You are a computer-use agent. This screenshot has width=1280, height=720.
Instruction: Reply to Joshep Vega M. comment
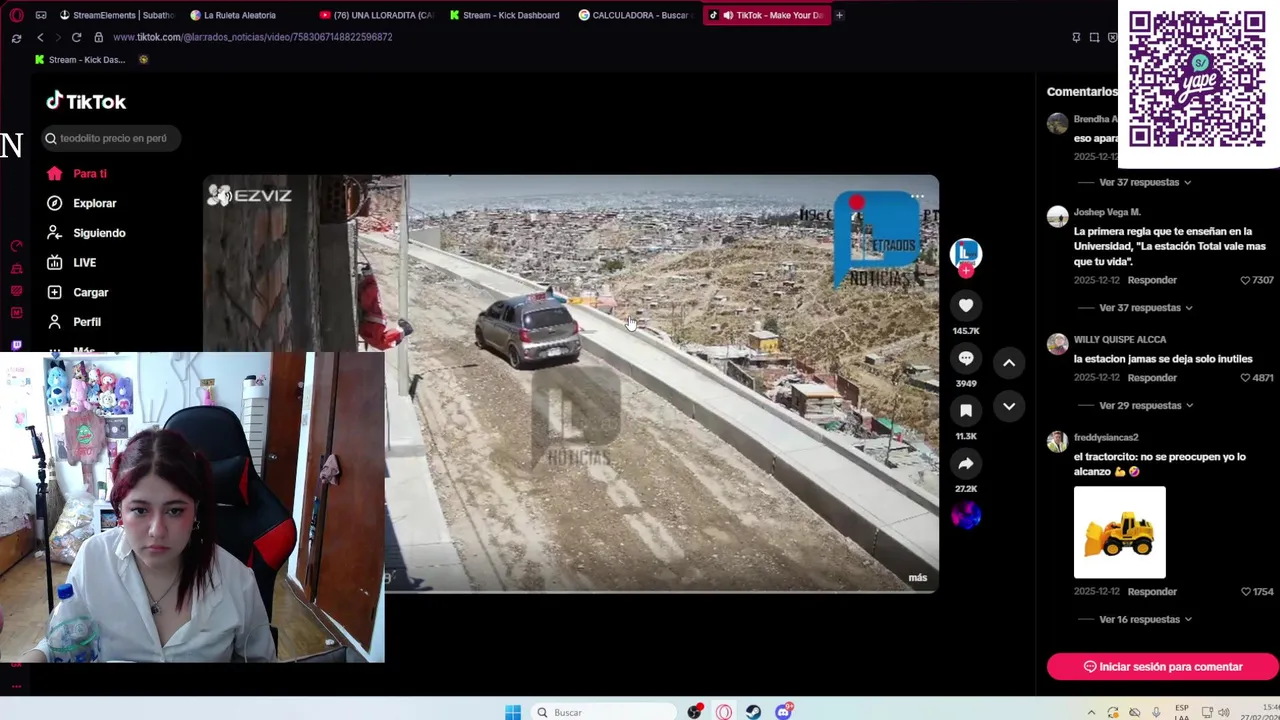[x=1152, y=280]
